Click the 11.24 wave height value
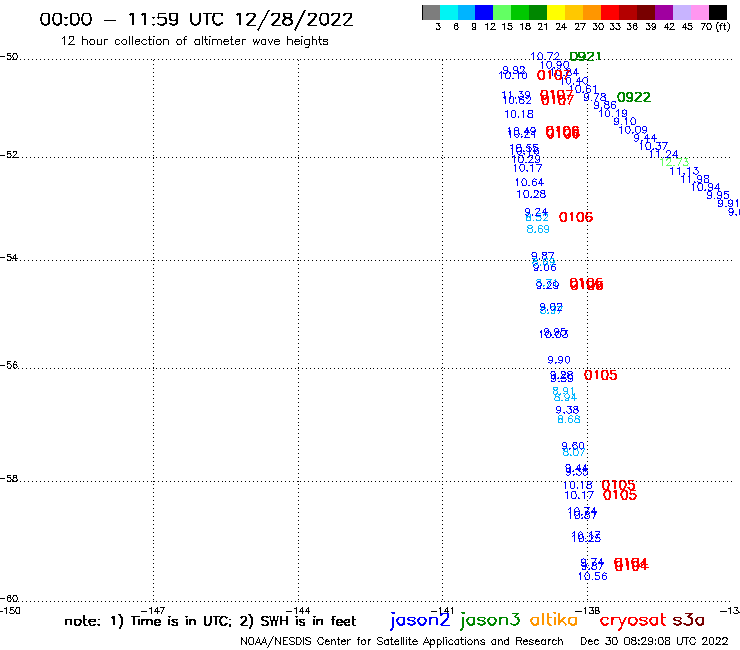 pyautogui.click(x=664, y=154)
